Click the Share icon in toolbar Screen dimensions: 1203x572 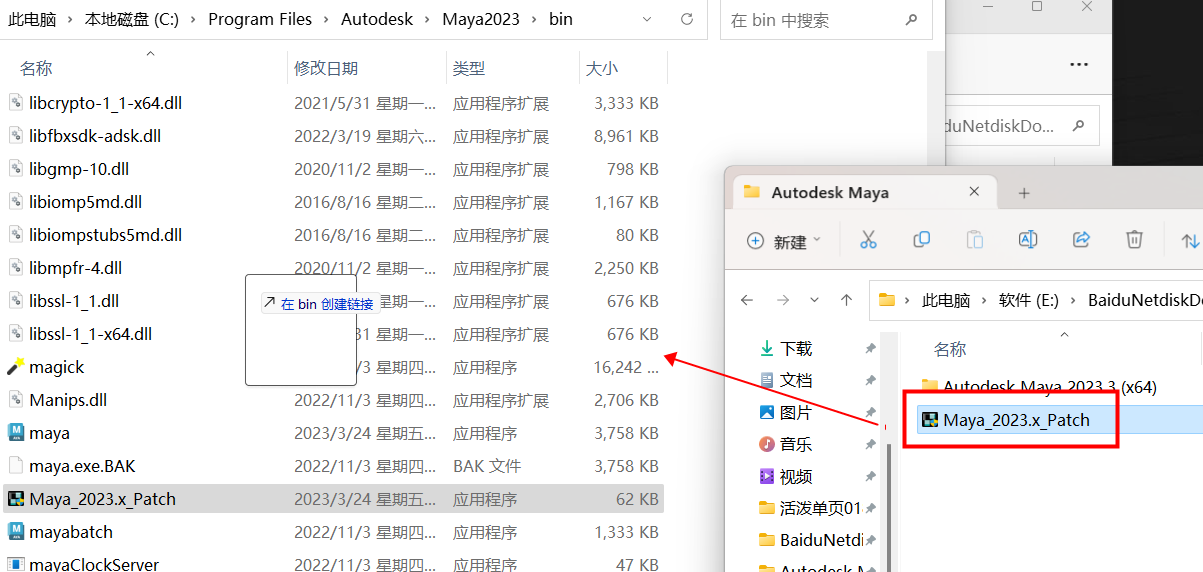(x=1080, y=240)
